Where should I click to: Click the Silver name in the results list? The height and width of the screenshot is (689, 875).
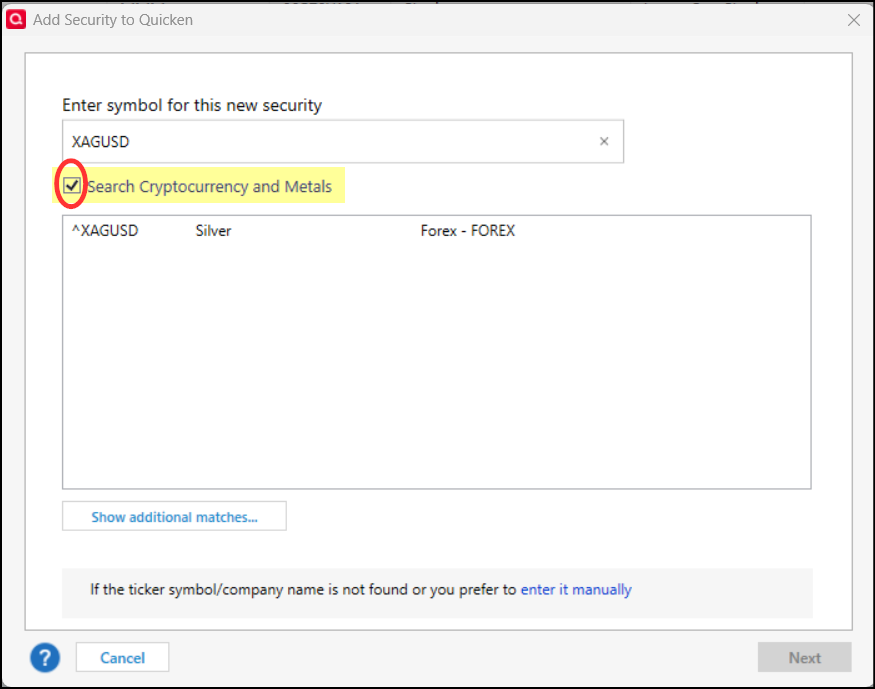tap(213, 231)
